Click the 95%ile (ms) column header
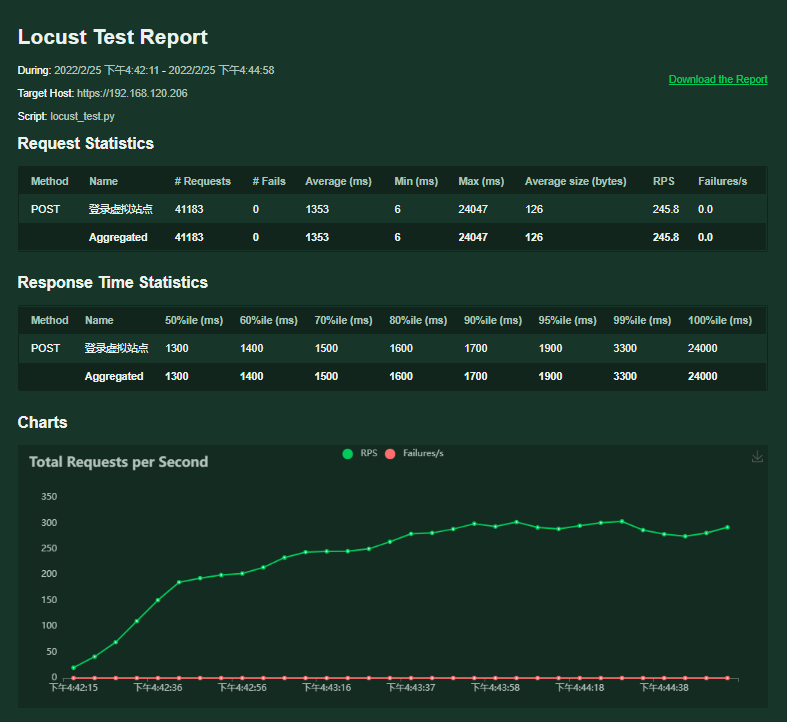This screenshot has height=722, width=787. (567, 320)
